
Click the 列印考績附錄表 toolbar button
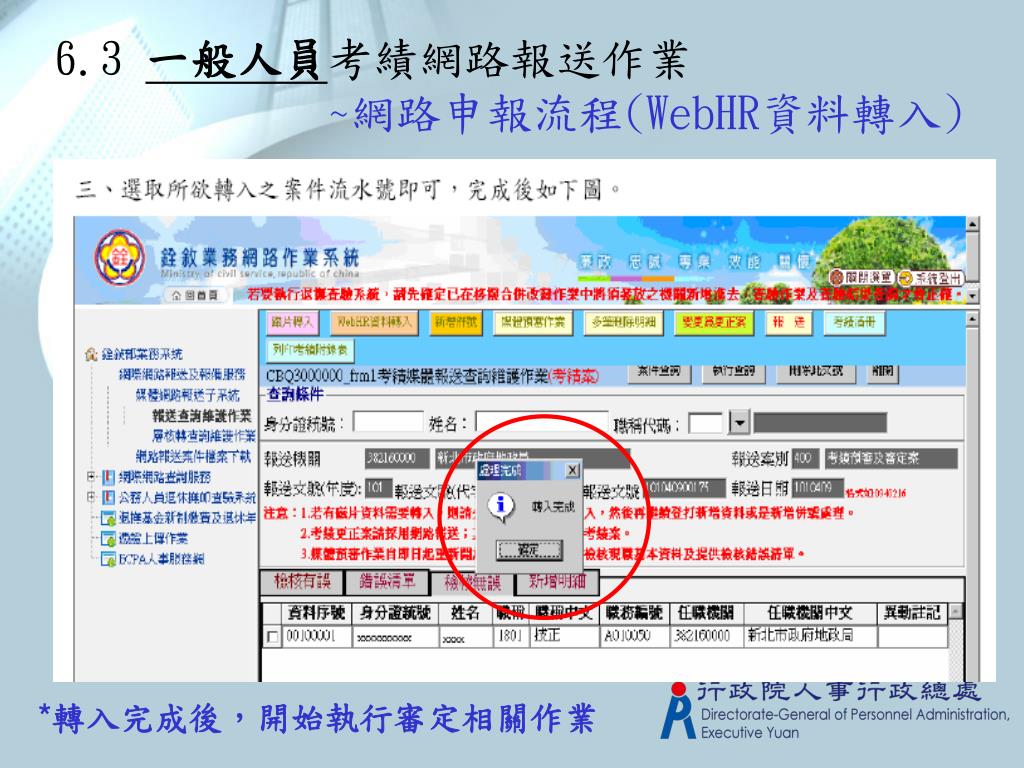[310, 350]
